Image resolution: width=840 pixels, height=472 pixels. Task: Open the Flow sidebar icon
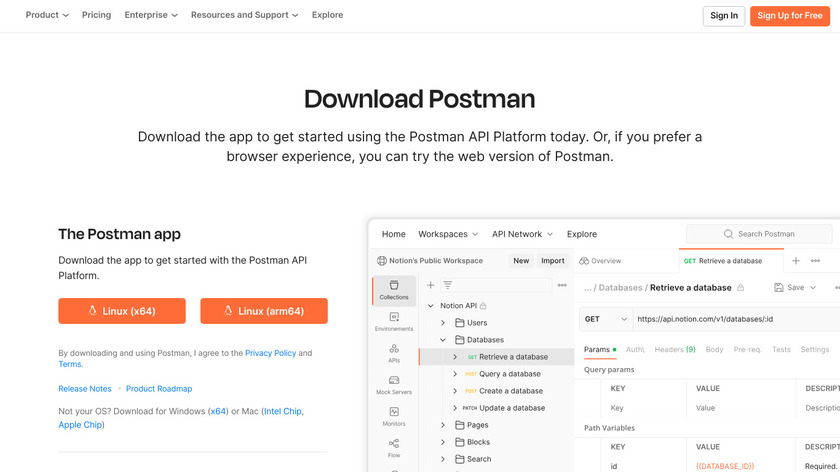(x=394, y=448)
